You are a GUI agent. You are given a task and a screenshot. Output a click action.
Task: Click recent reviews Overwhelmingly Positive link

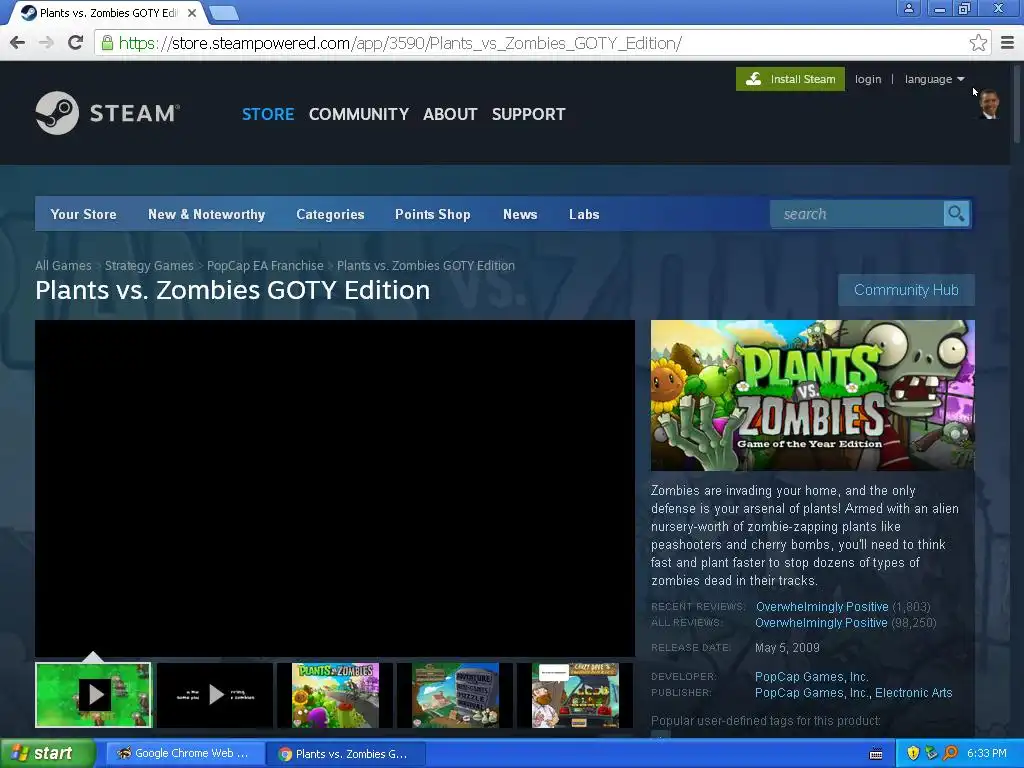tap(822, 607)
